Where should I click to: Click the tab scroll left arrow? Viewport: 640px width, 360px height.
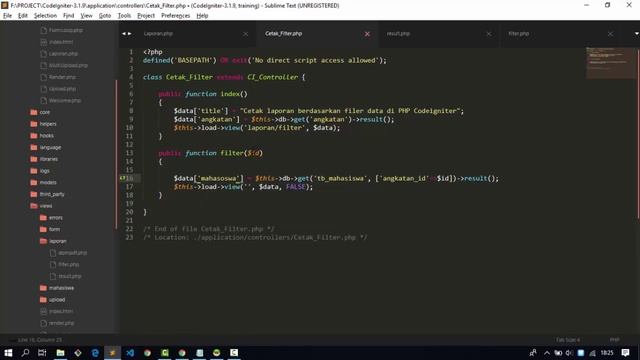pyautogui.click(x=124, y=33)
